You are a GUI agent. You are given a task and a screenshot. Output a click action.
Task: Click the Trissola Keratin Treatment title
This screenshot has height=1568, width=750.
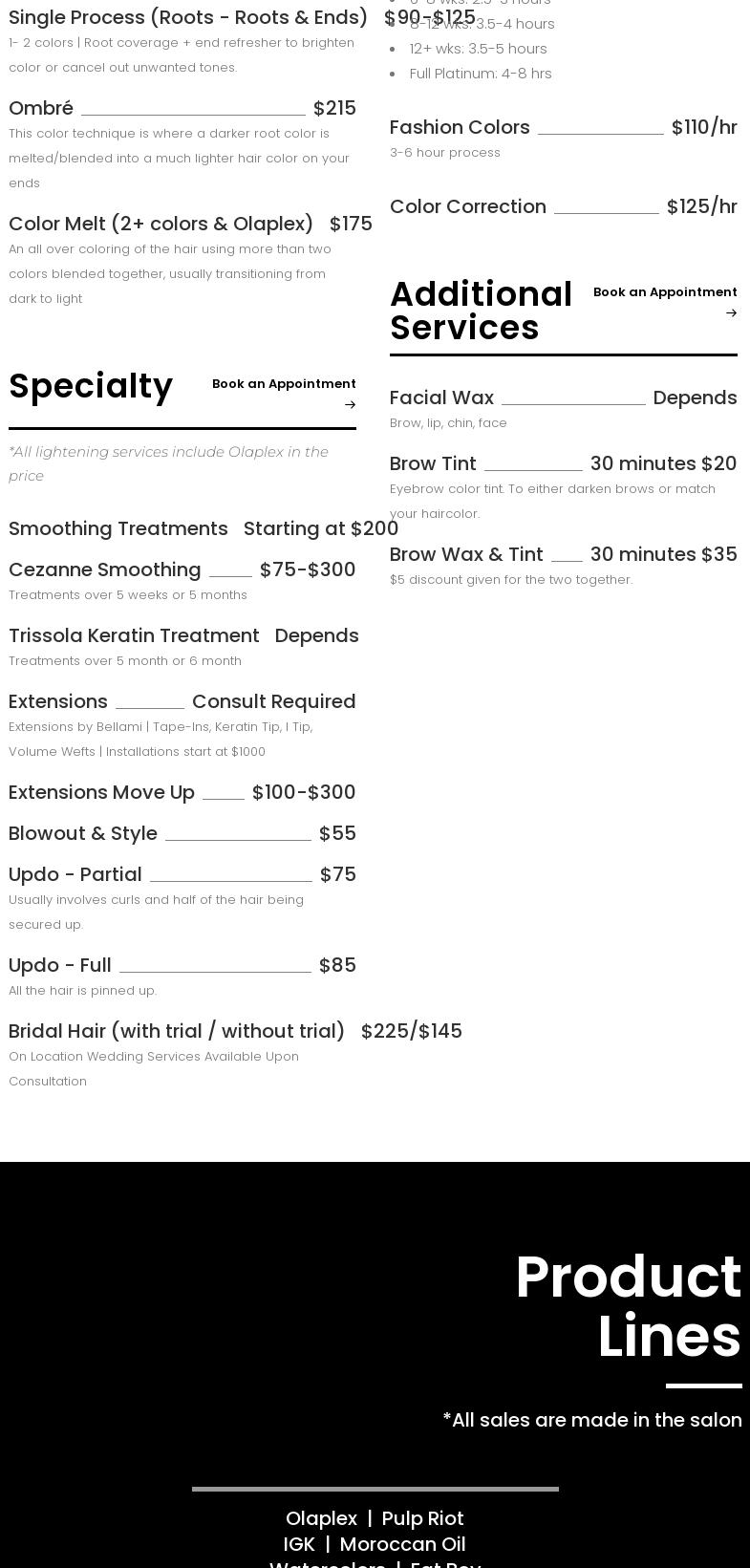(134, 636)
